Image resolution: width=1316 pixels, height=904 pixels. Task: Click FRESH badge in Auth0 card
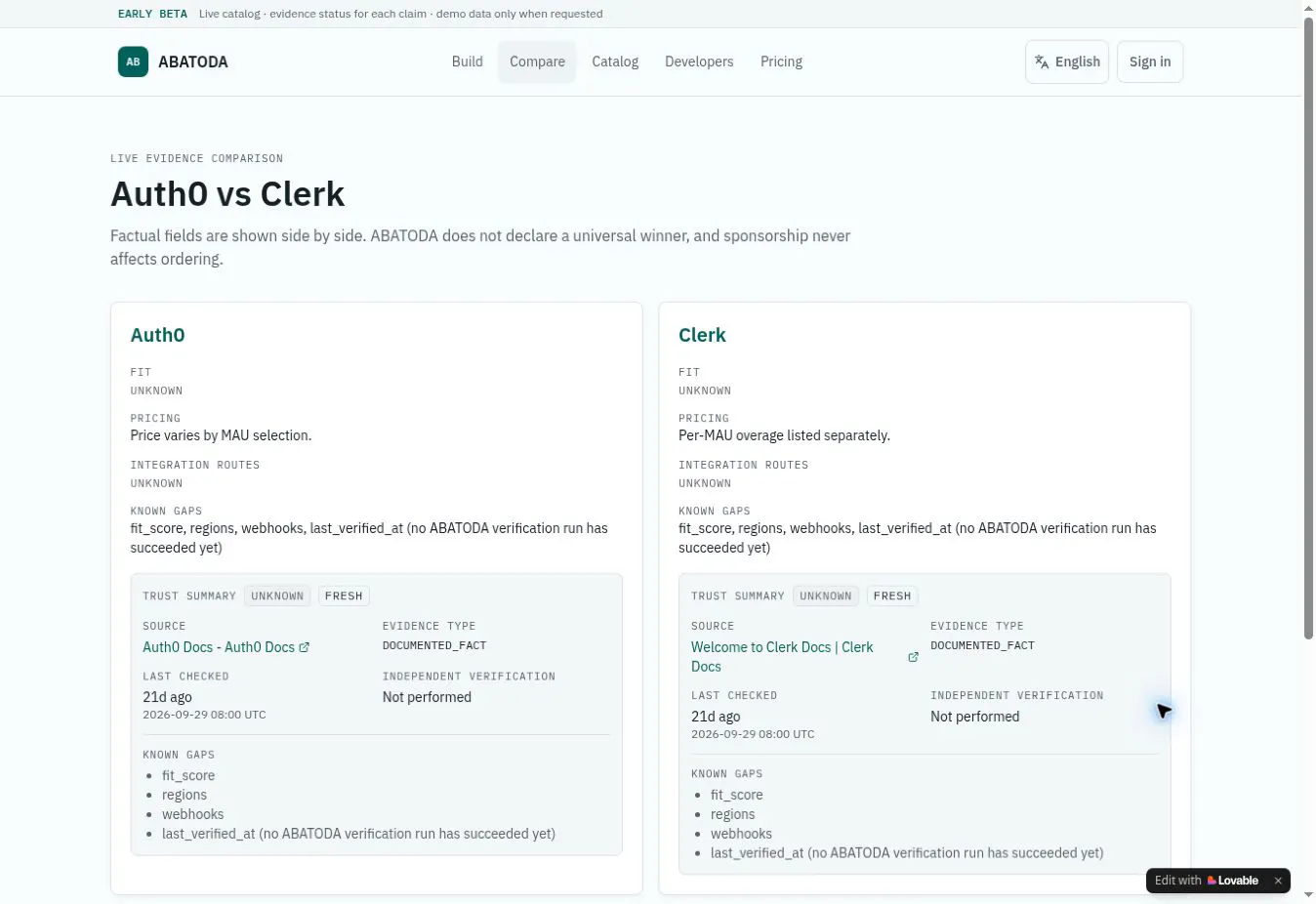tap(344, 596)
